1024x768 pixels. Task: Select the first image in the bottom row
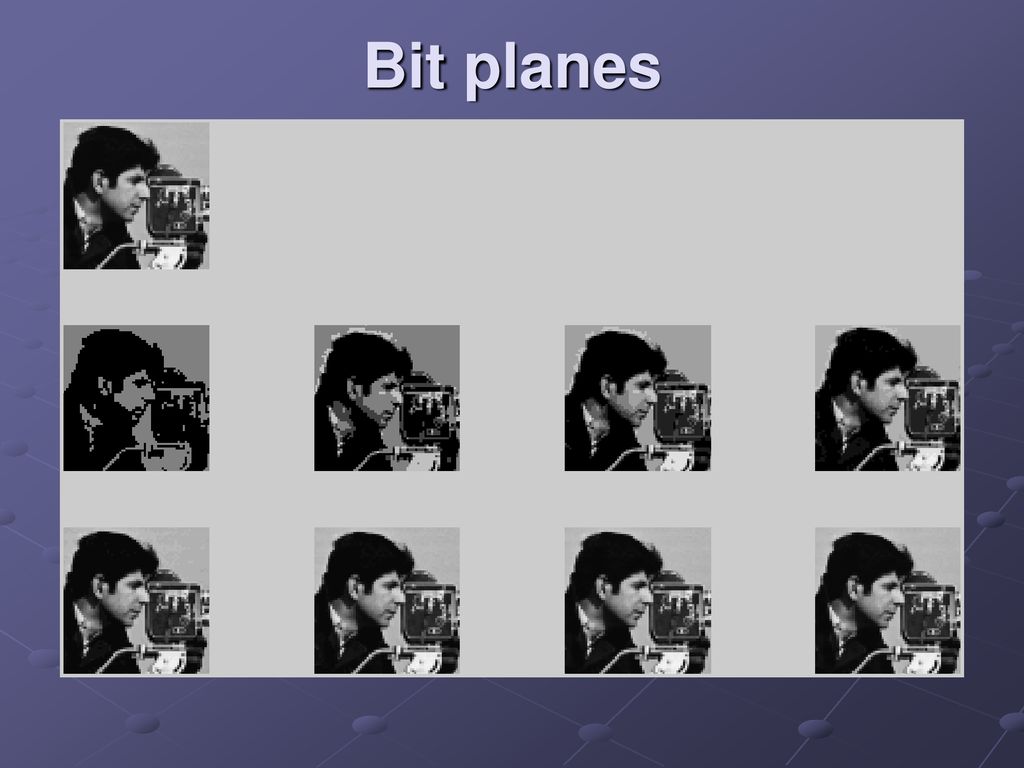click(136, 601)
